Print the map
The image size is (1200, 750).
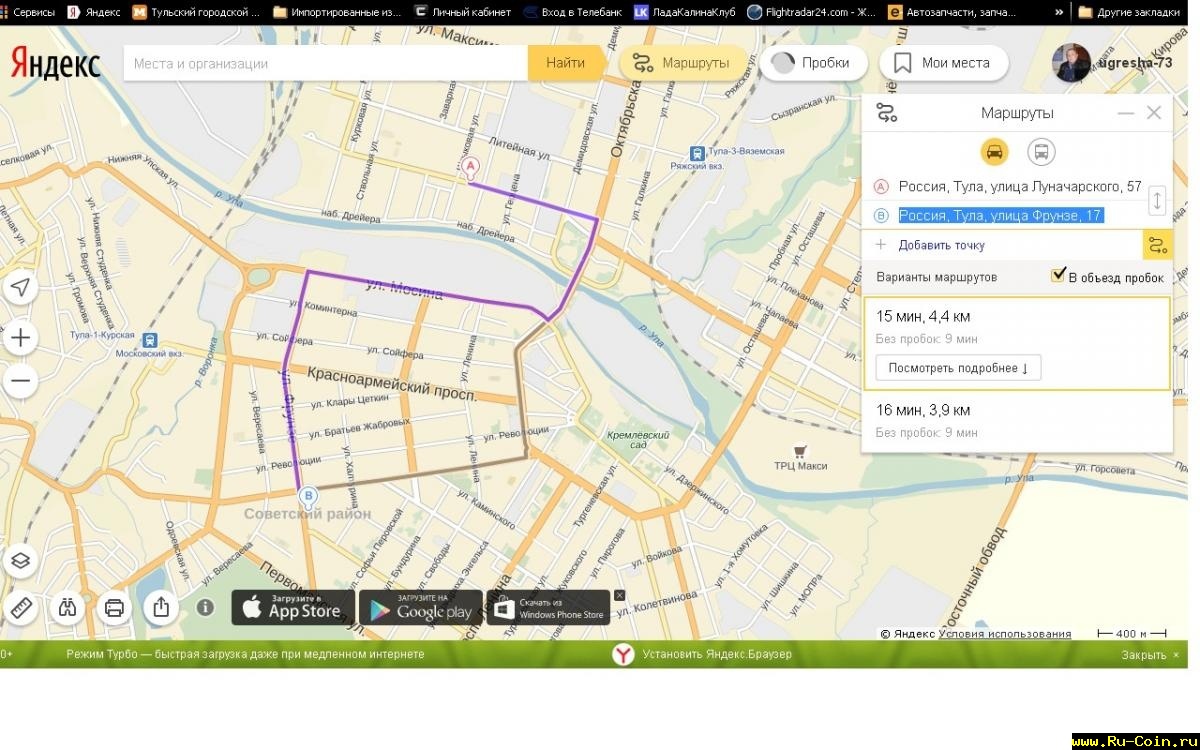point(114,606)
